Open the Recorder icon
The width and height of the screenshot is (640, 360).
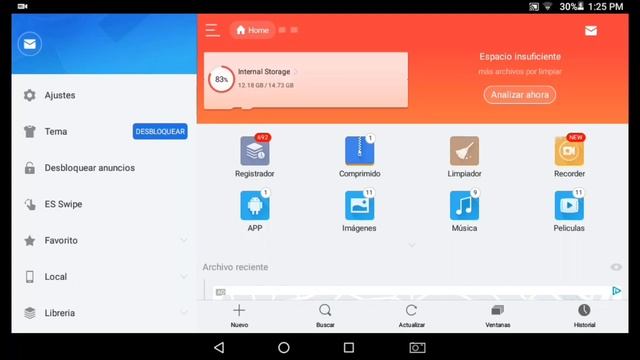tap(569, 151)
